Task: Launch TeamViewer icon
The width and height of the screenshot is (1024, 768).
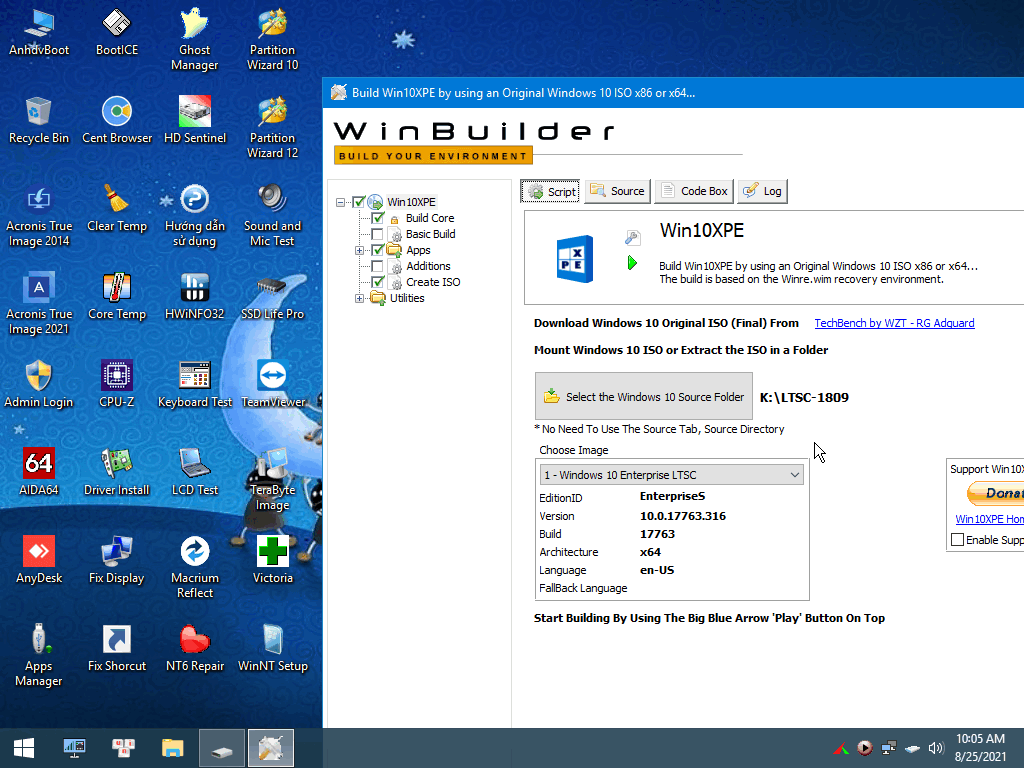Action: [272, 384]
